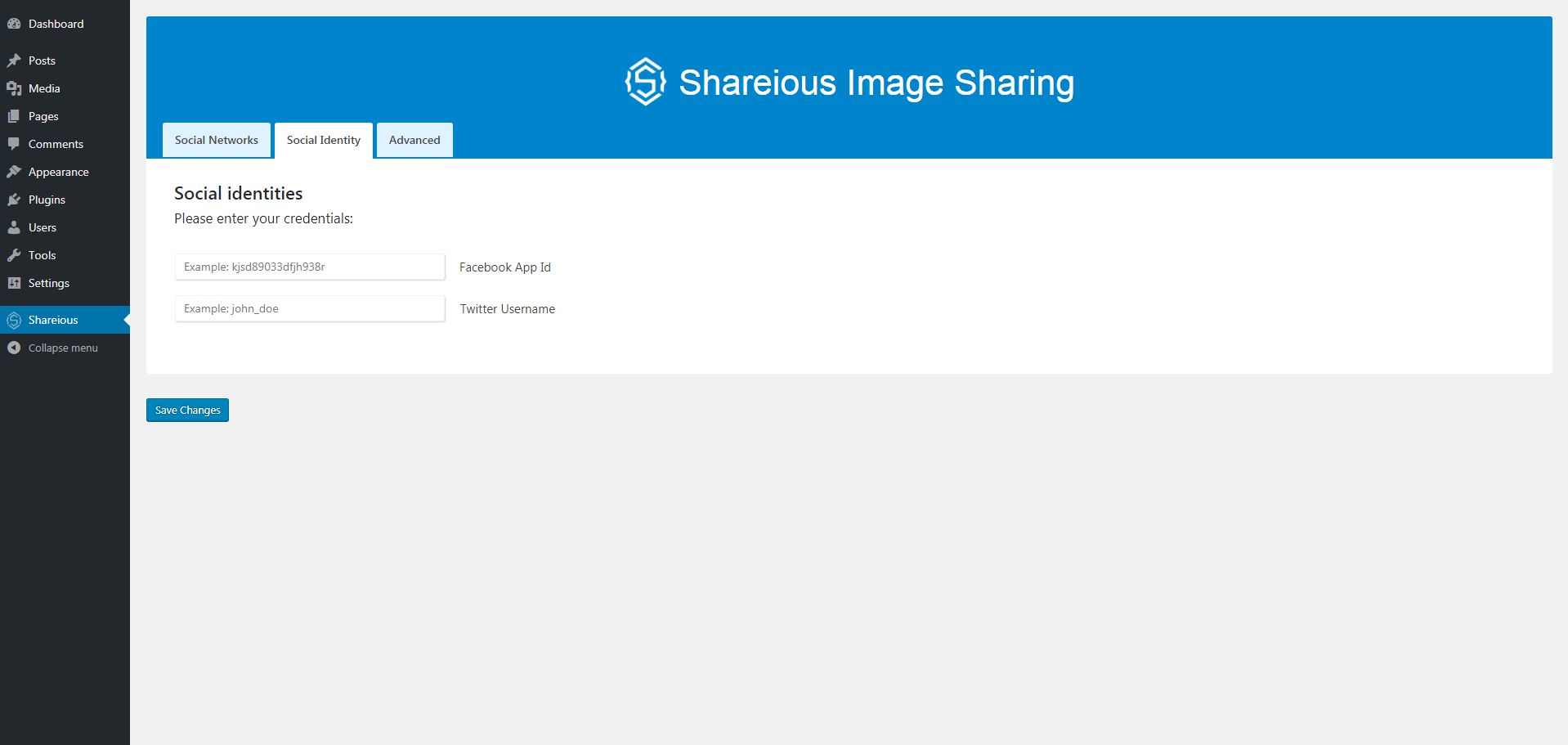1568x745 pixels.
Task: Click the Social identities heading
Action: pos(239,193)
